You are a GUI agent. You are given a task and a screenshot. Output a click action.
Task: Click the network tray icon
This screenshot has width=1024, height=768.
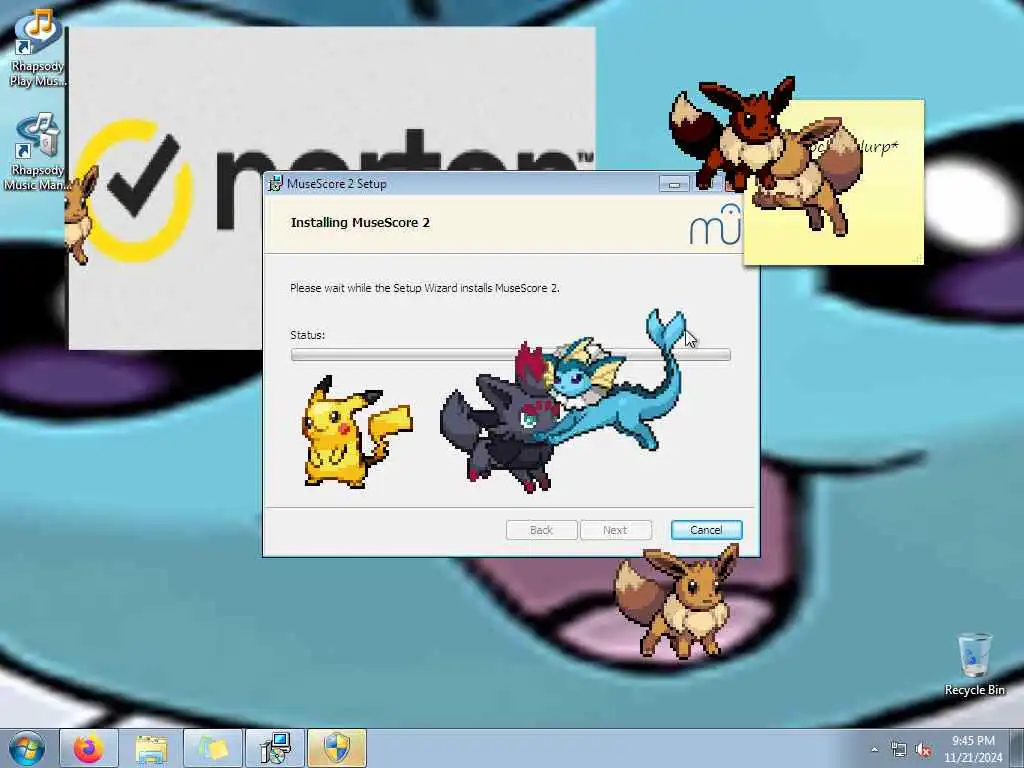899,750
